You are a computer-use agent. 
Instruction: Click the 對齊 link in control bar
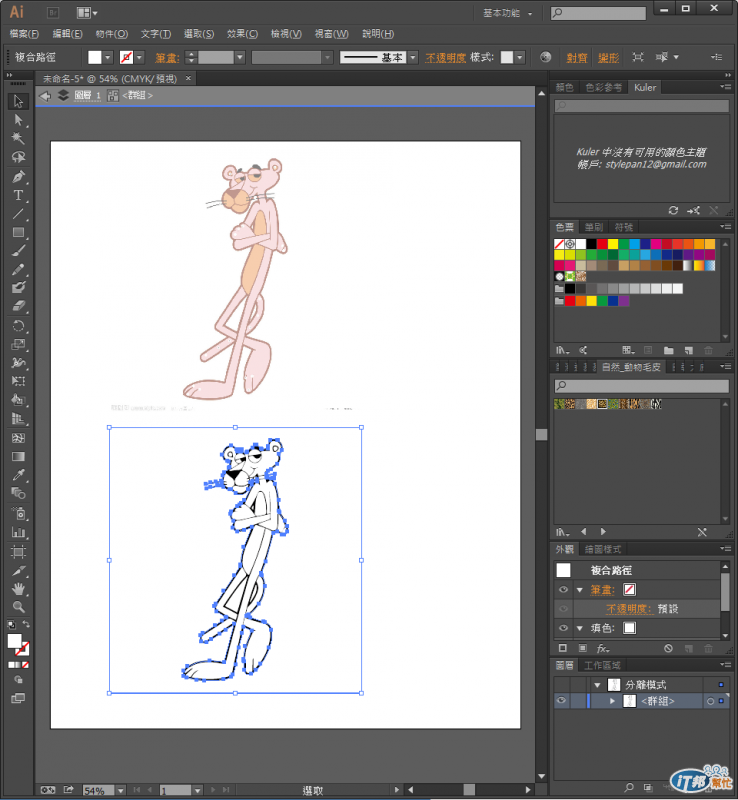pyautogui.click(x=577, y=58)
